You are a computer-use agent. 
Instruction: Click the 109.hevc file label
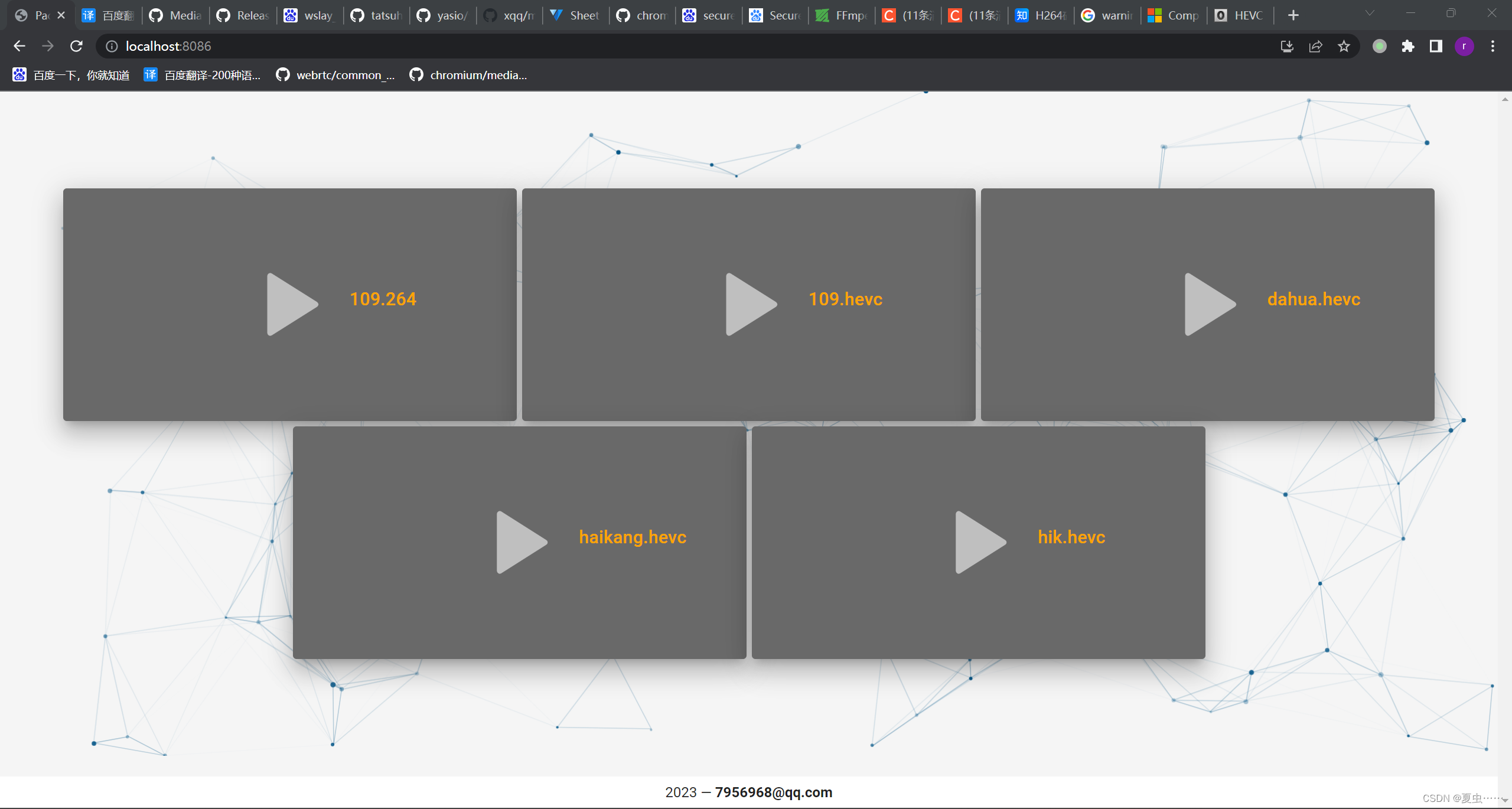(845, 299)
